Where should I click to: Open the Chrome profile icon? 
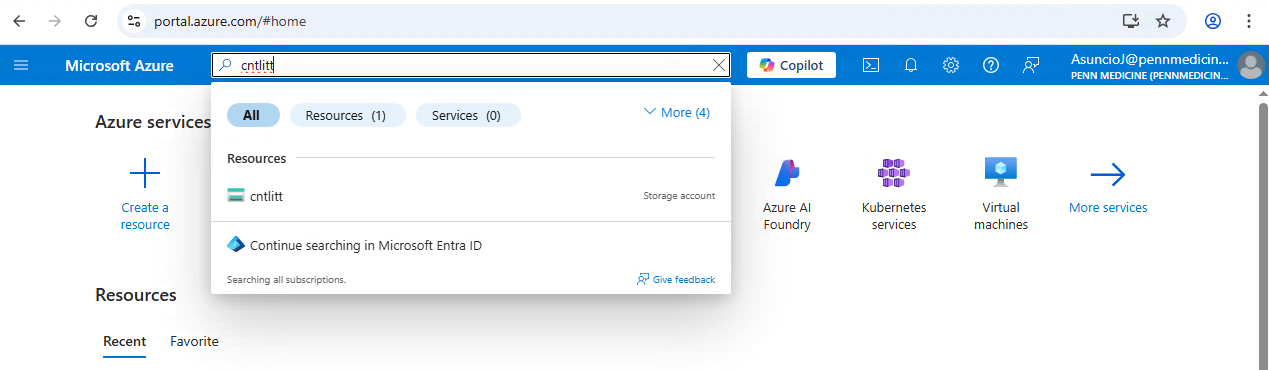pyautogui.click(x=1213, y=21)
